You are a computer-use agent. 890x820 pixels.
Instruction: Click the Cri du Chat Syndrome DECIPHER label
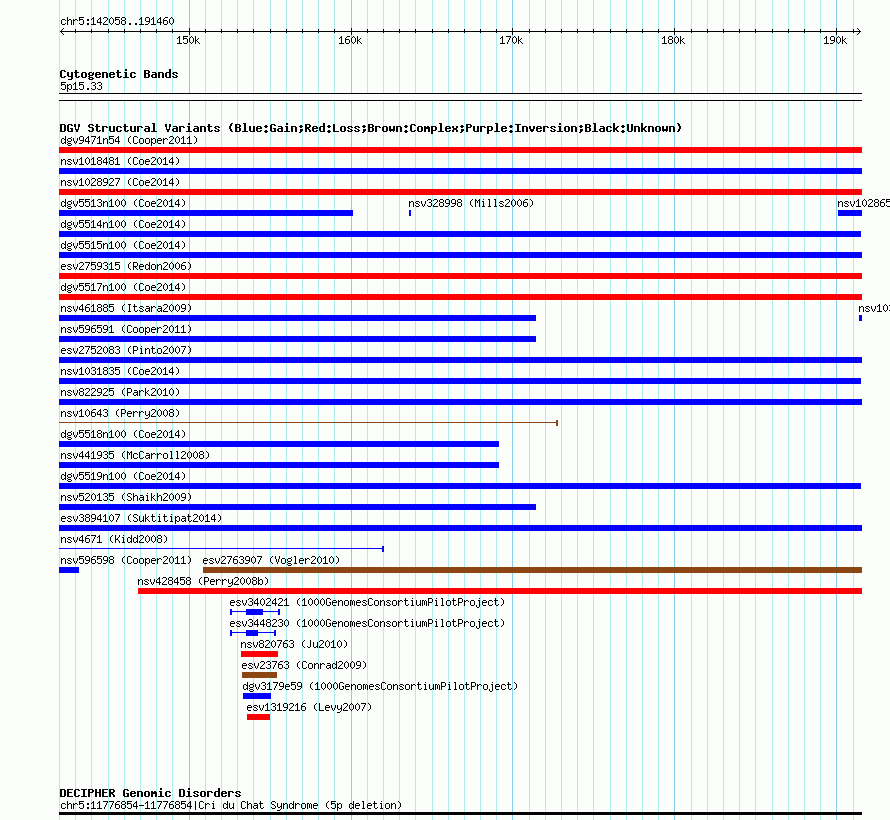pyautogui.click(x=231, y=805)
